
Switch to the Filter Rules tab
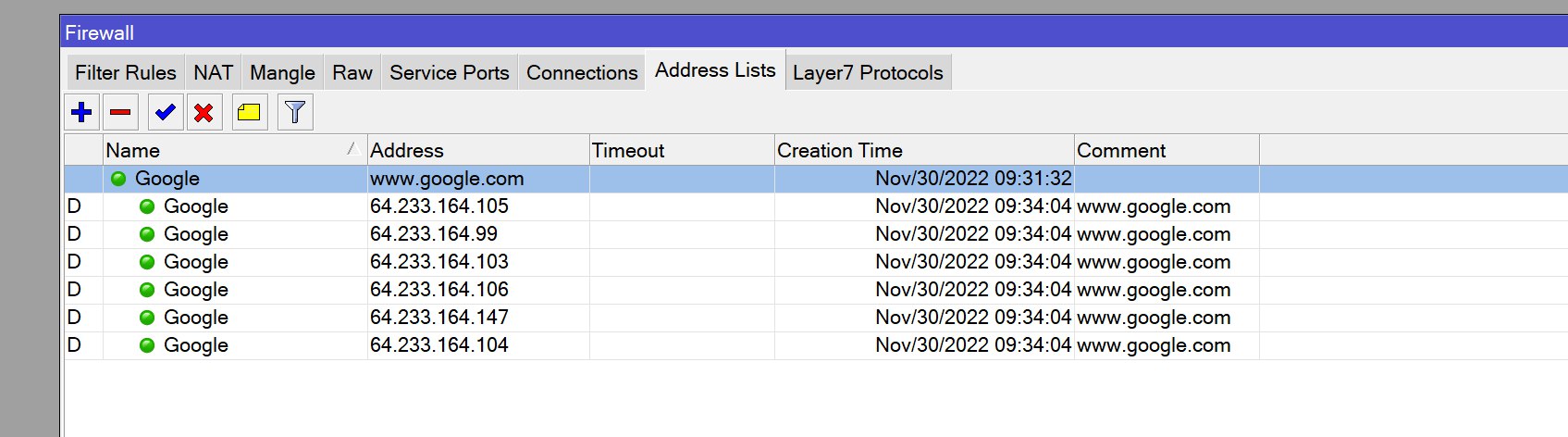click(125, 72)
